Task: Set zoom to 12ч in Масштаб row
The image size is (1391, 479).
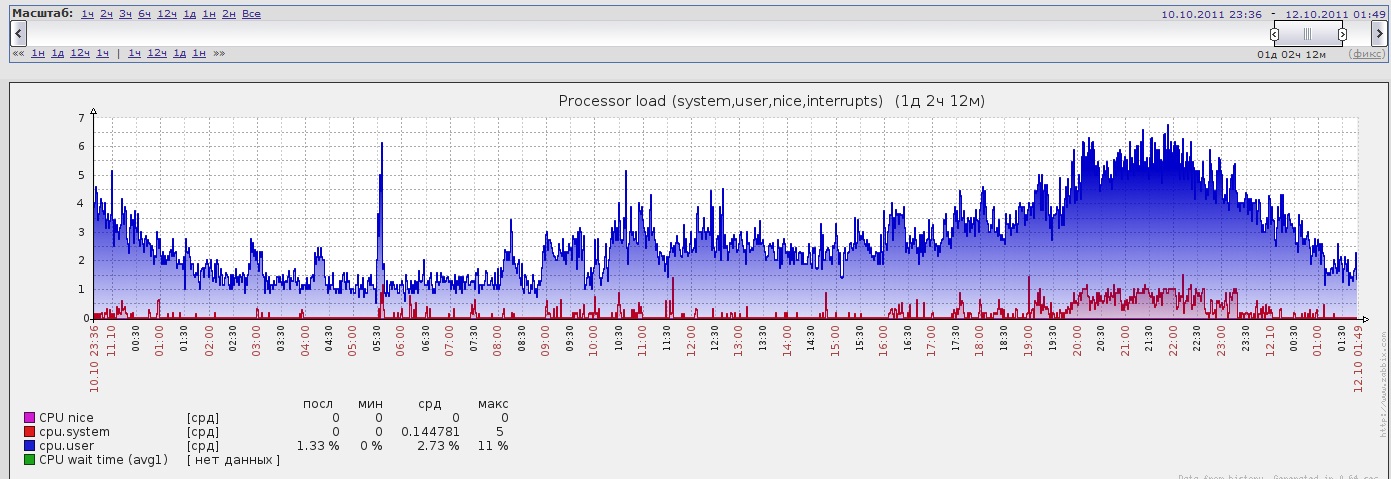Action: click(167, 14)
